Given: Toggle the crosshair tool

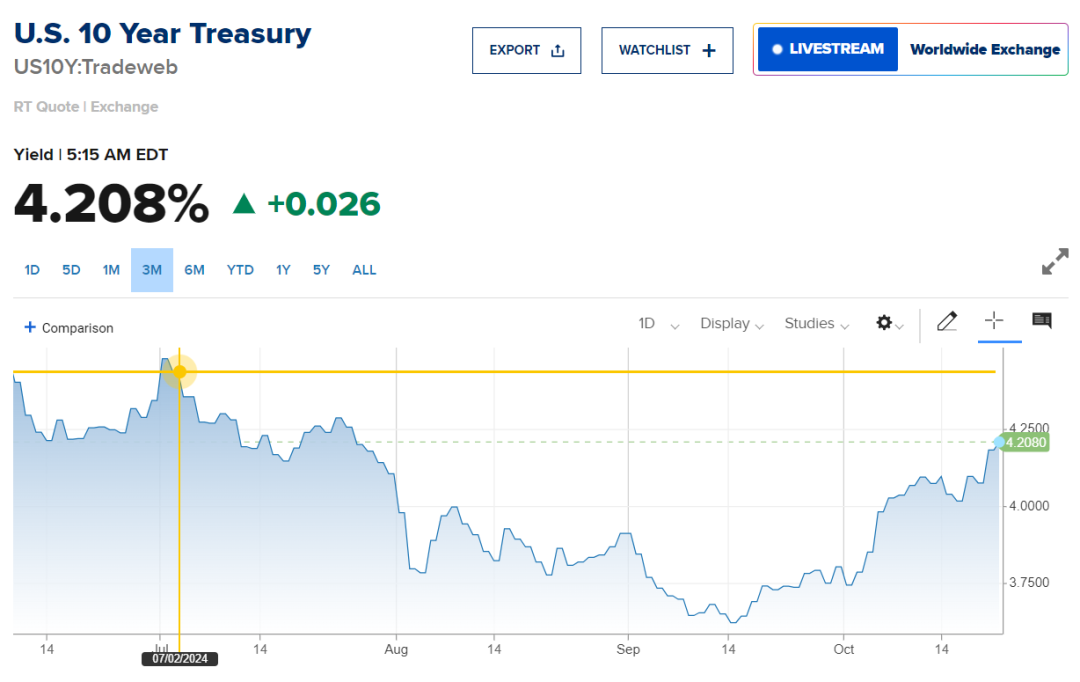Looking at the screenshot, I should click(994, 321).
